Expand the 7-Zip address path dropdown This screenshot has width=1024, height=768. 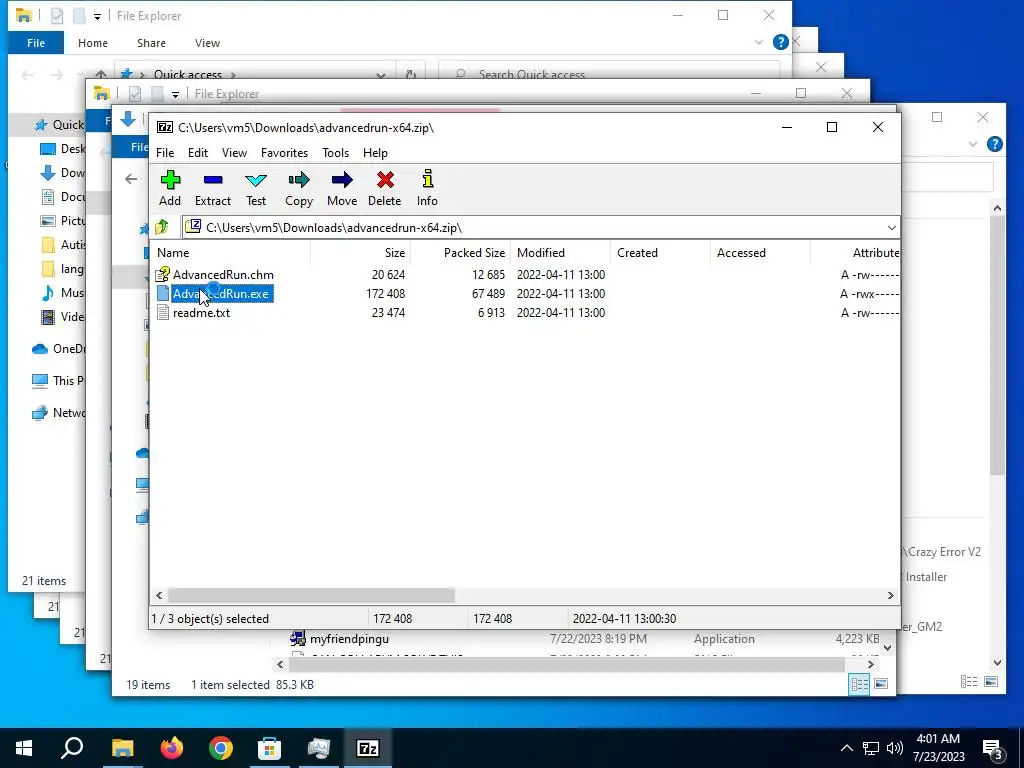pyautogui.click(x=891, y=227)
